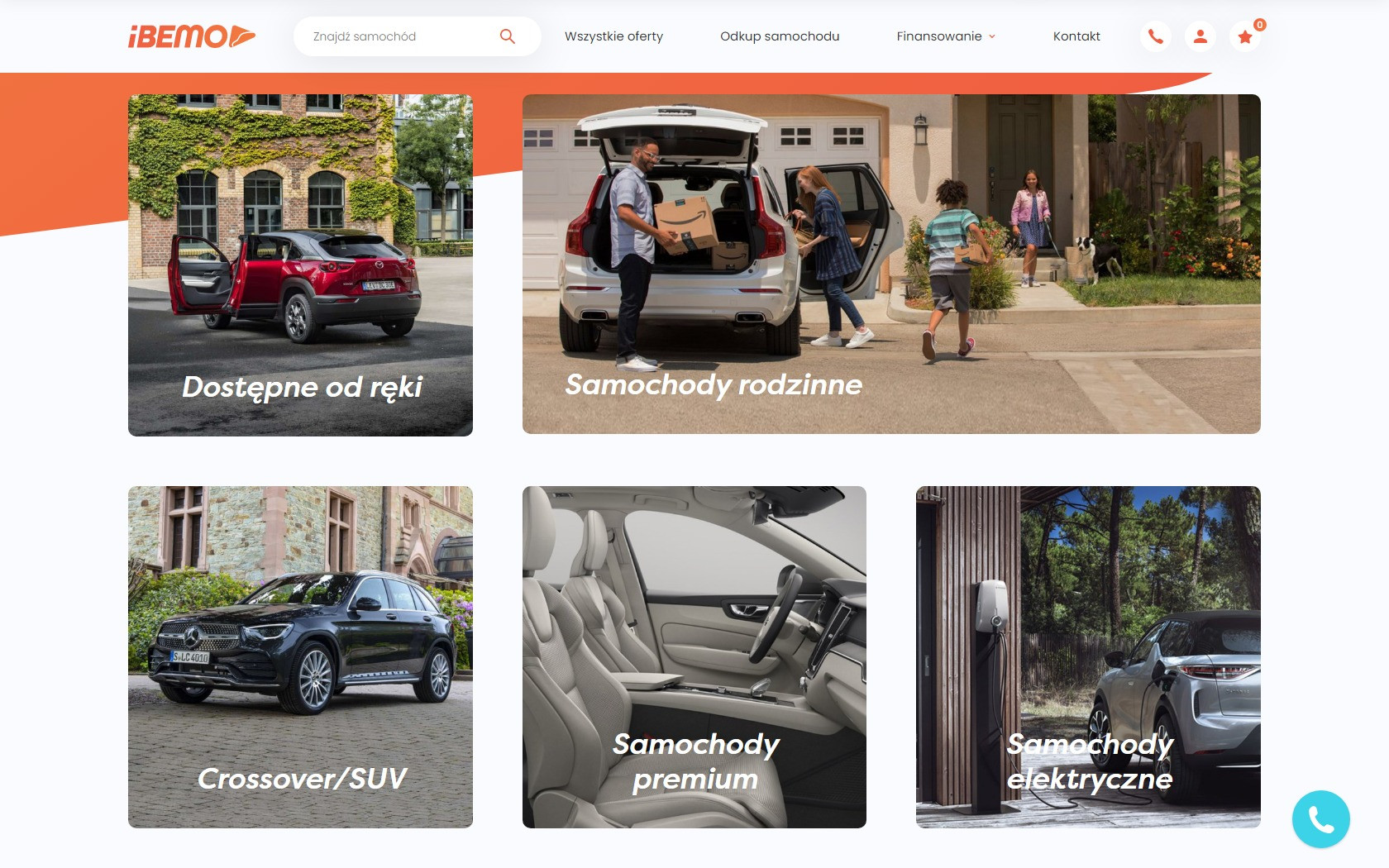Open Odkup samochodu page

pos(780,36)
